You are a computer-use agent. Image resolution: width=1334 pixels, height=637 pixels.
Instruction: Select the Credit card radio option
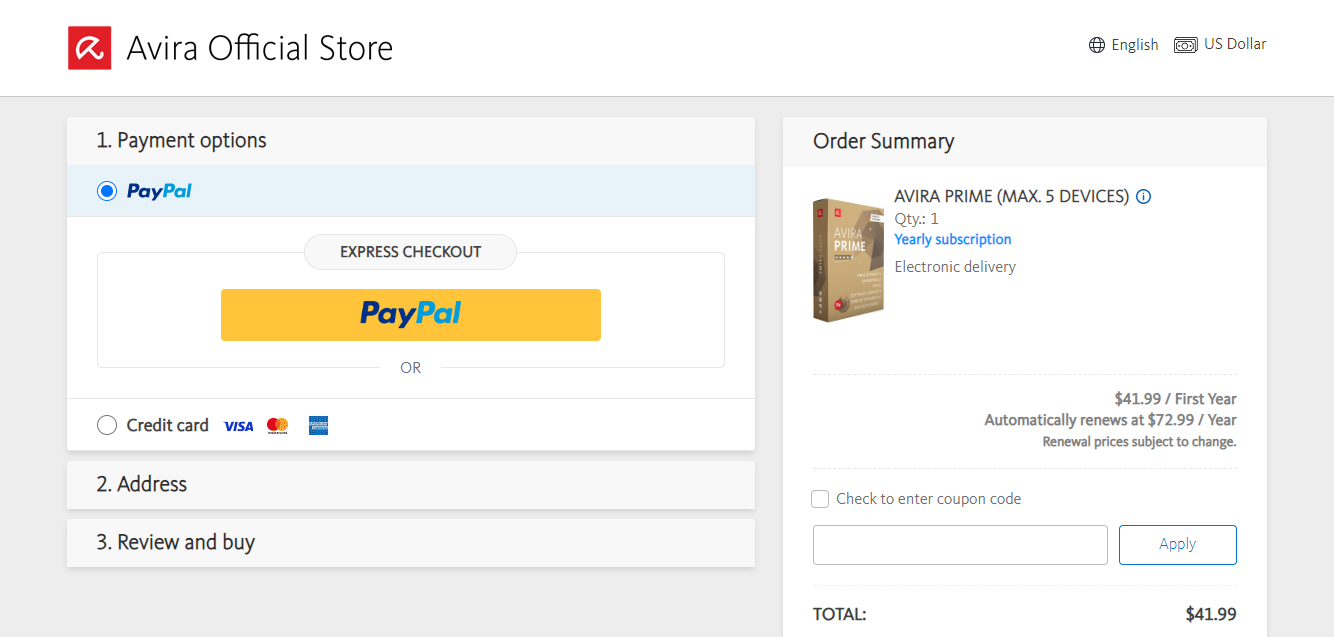tap(107, 425)
